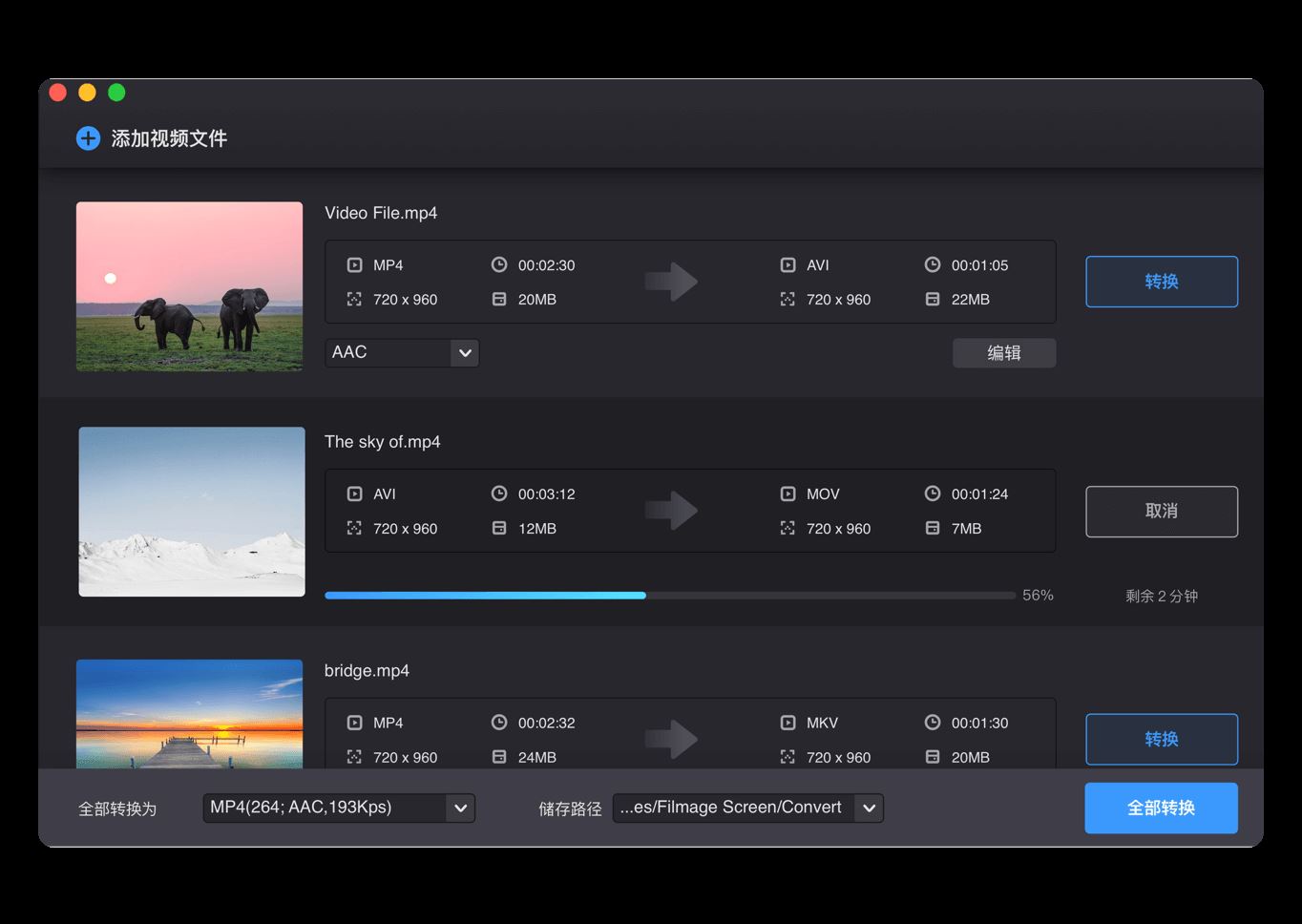Screen dimensions: 1302x924
Task: Click clock icon beside 00:03:12
Action: [x=499, y=493]
